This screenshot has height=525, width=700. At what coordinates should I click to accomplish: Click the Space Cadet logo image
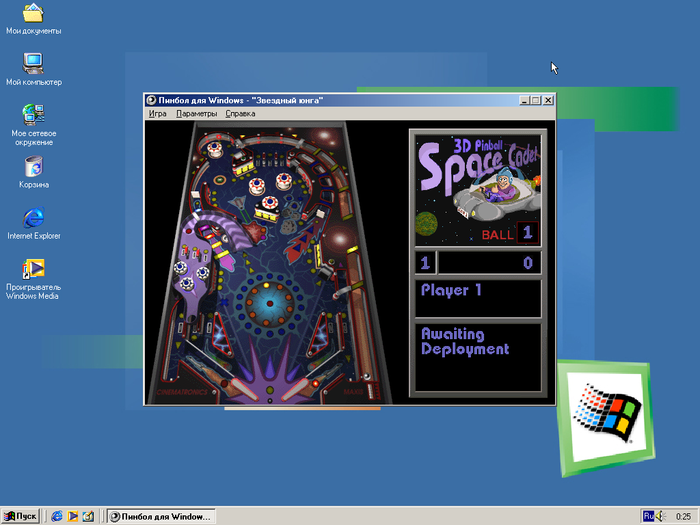478,190
